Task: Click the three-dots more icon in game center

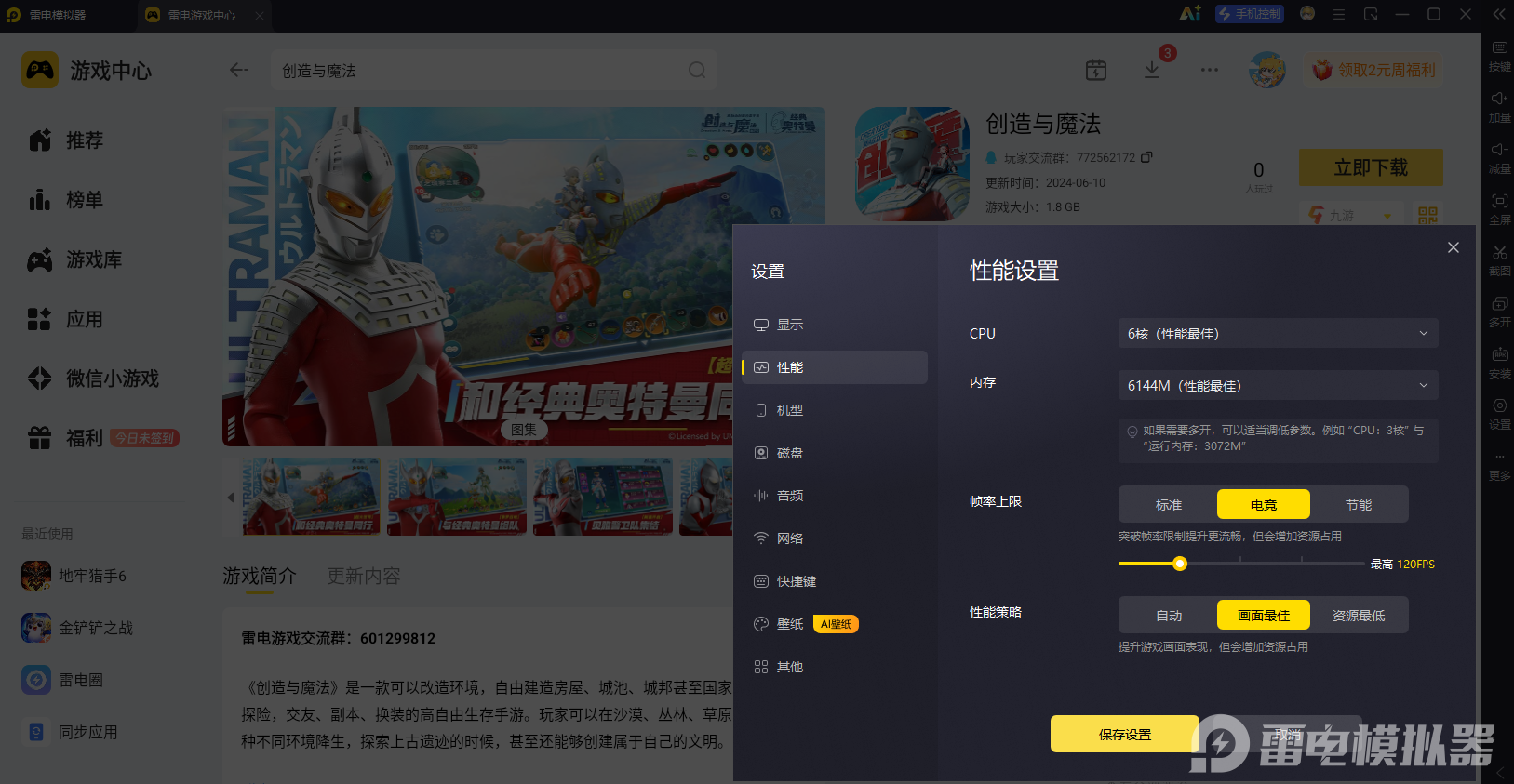Action: (1209, 70)
